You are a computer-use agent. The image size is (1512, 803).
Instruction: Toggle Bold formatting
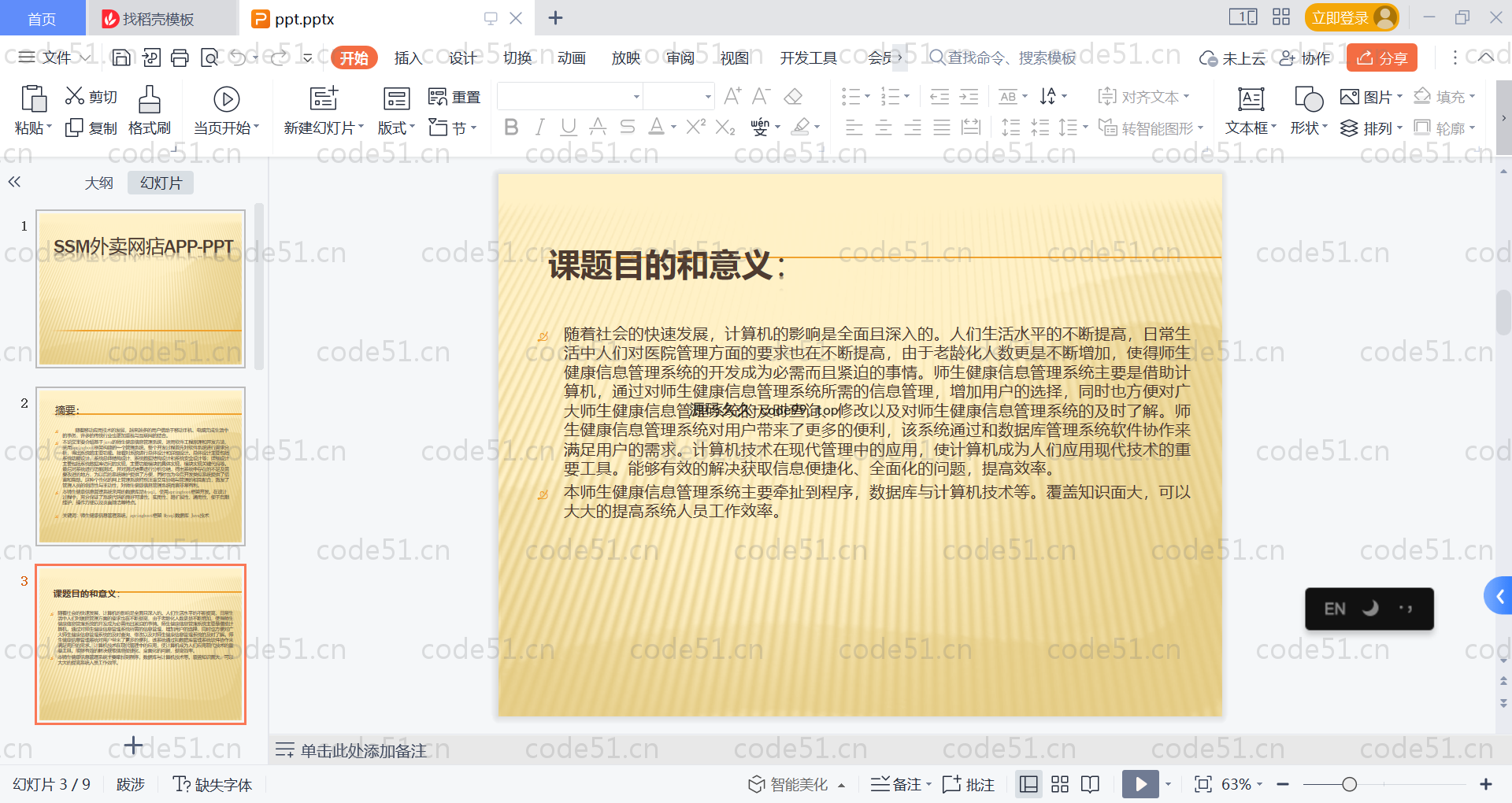tap(511, 127)
